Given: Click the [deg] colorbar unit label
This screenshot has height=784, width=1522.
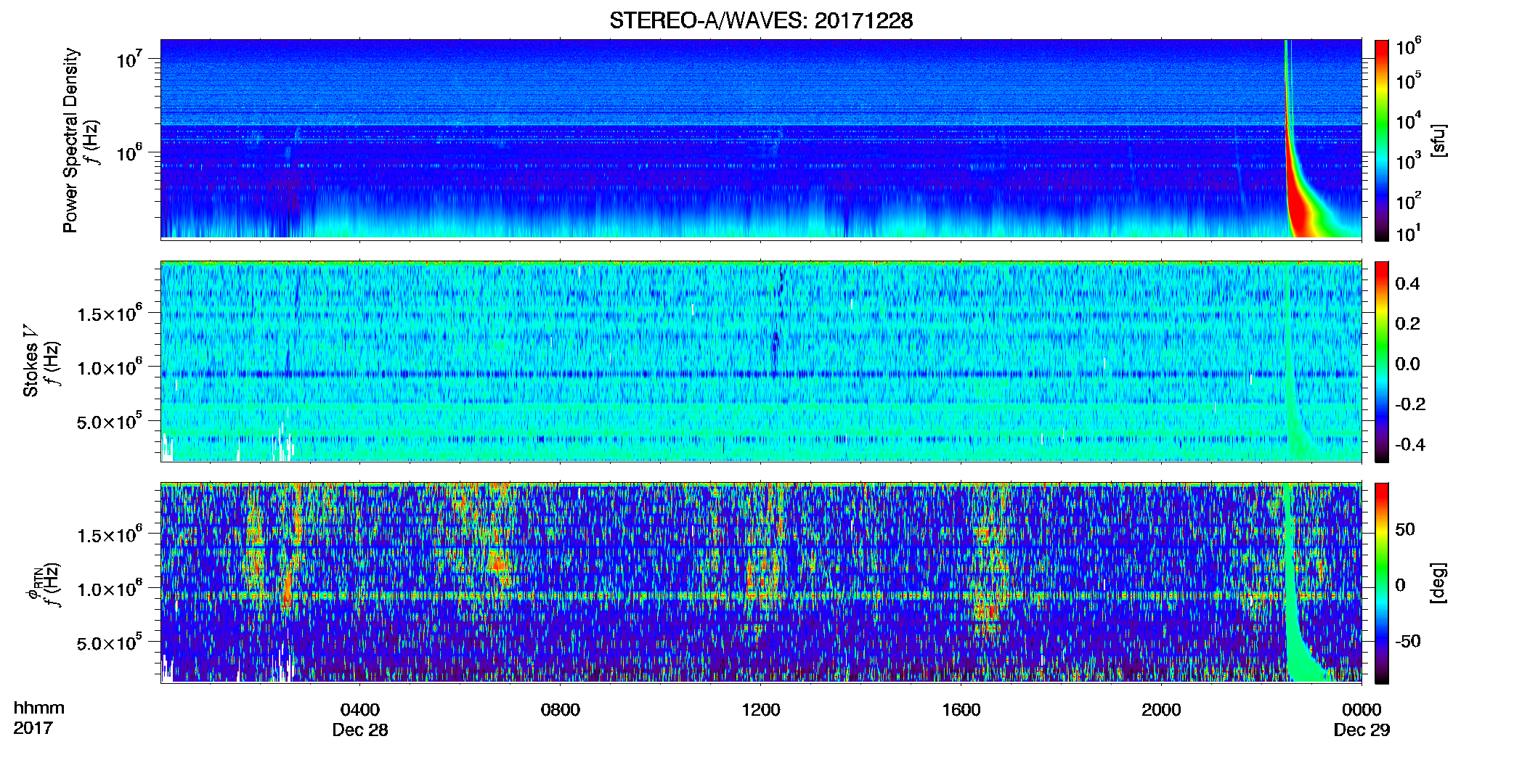Looking at the screenshot, I should pos(1438,583).
